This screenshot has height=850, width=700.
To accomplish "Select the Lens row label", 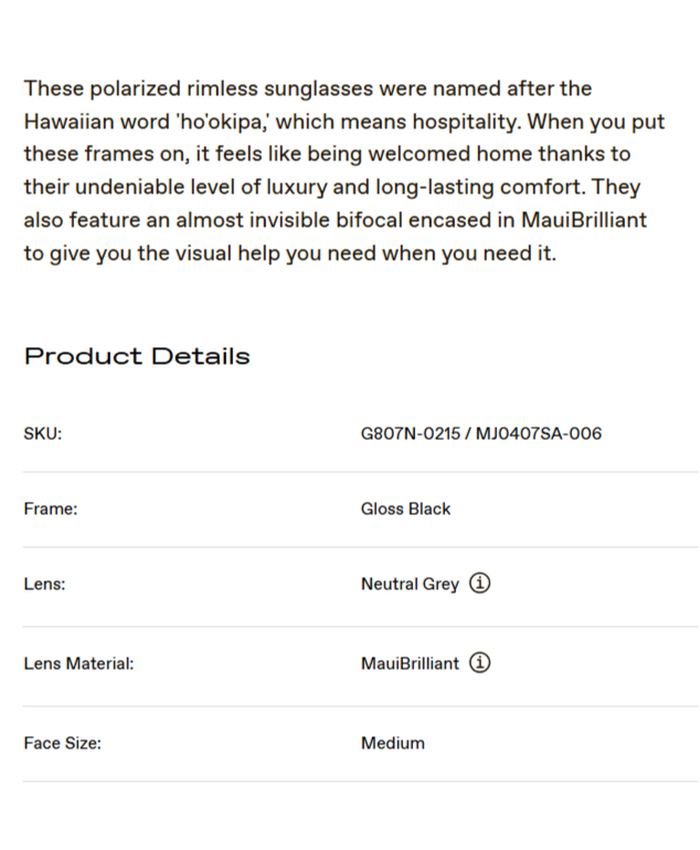I will pos(45,584).
